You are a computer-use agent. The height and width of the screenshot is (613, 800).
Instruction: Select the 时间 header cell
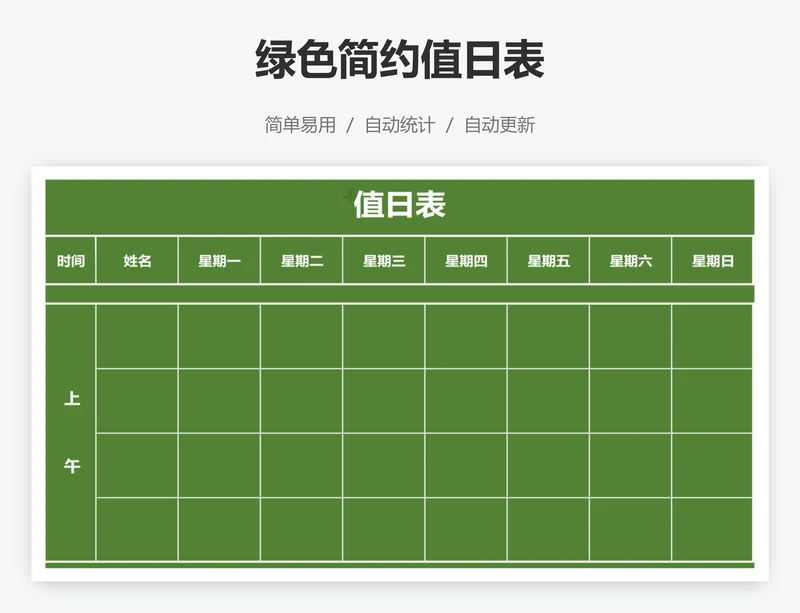tap(70, 260)
